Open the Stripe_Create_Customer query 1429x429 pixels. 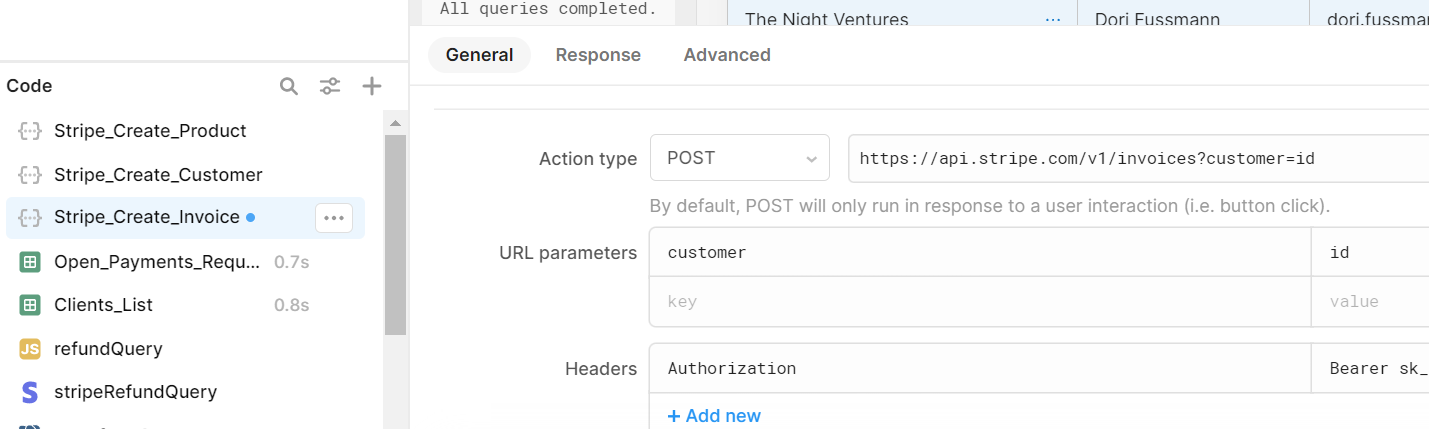[158, 175]
